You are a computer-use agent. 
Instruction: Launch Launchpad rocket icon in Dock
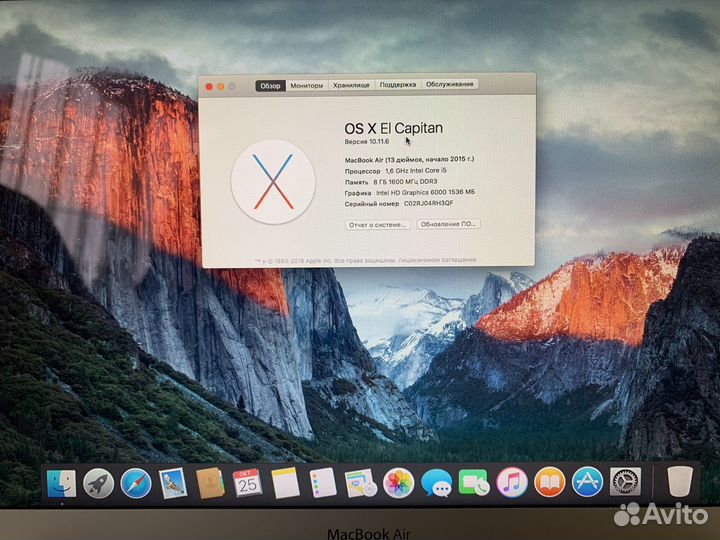pyautogui.click(x=98, y=483)
